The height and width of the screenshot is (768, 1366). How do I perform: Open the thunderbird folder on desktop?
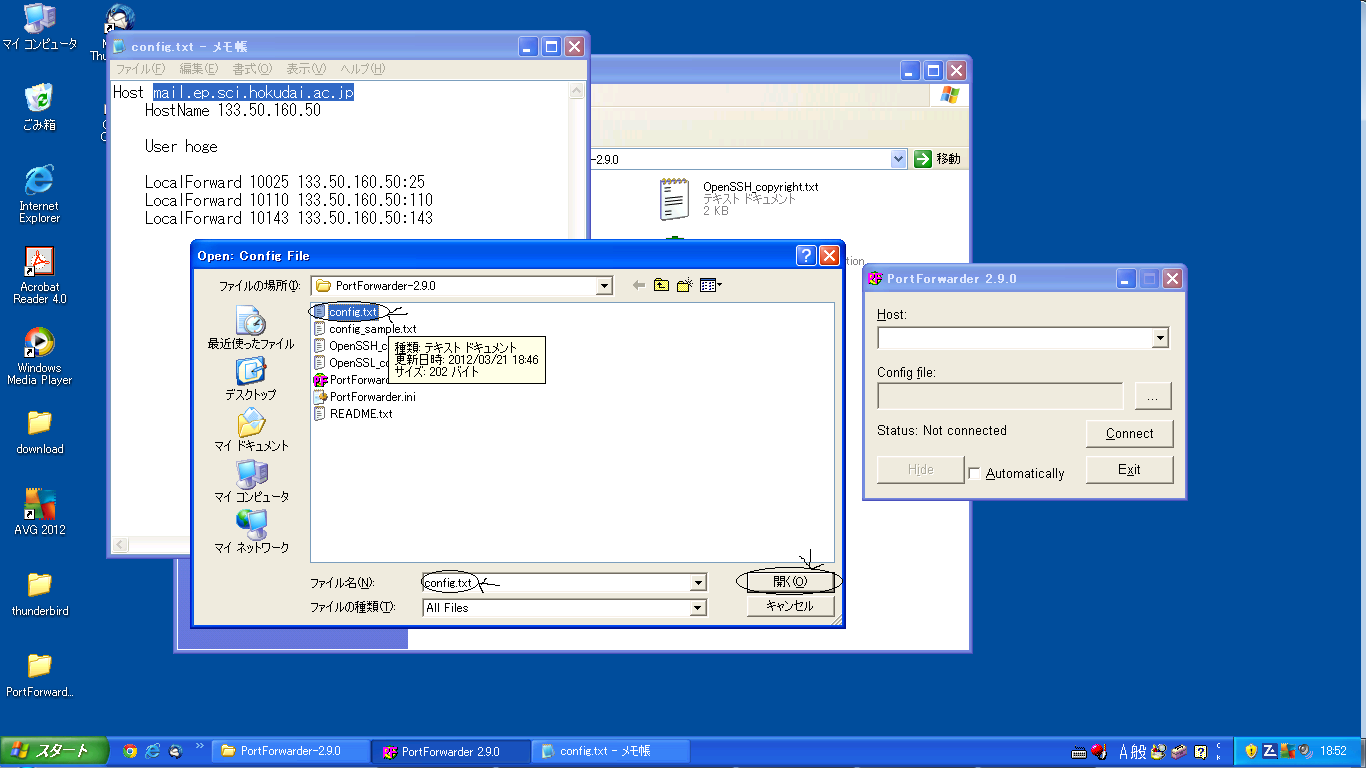[x=39, y=593]
